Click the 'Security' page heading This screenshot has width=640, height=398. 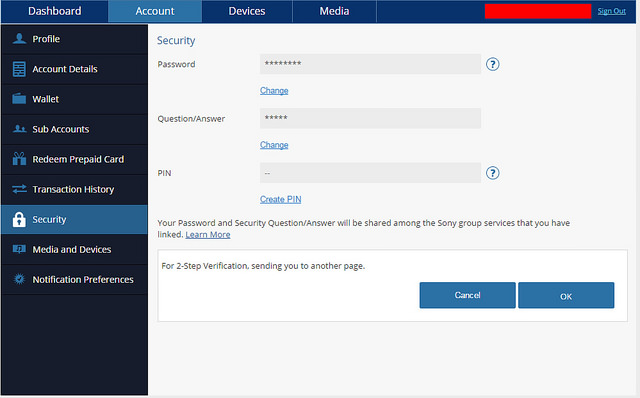click(x=176, y=41)
